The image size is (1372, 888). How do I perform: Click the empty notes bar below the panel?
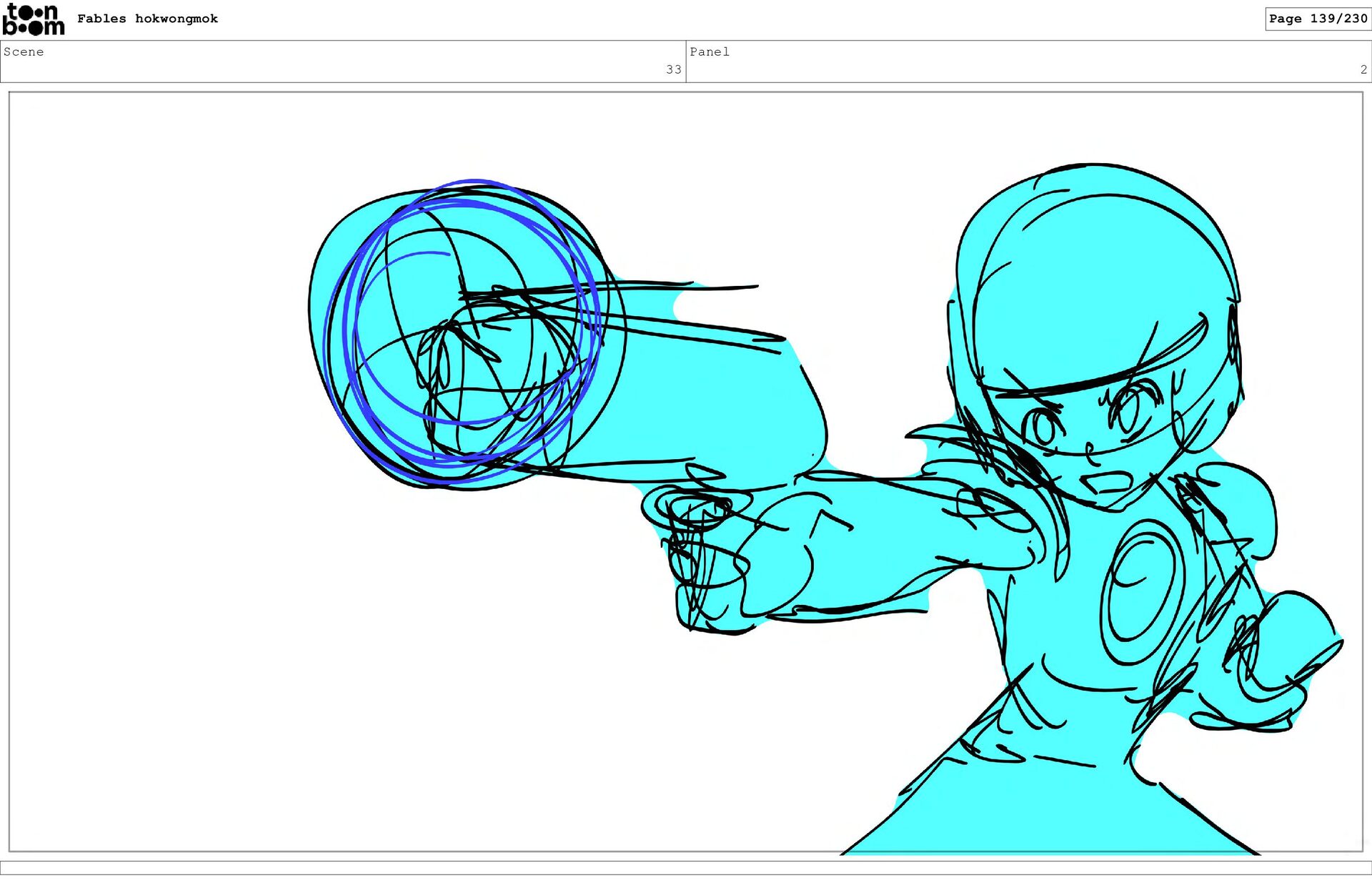686,867
